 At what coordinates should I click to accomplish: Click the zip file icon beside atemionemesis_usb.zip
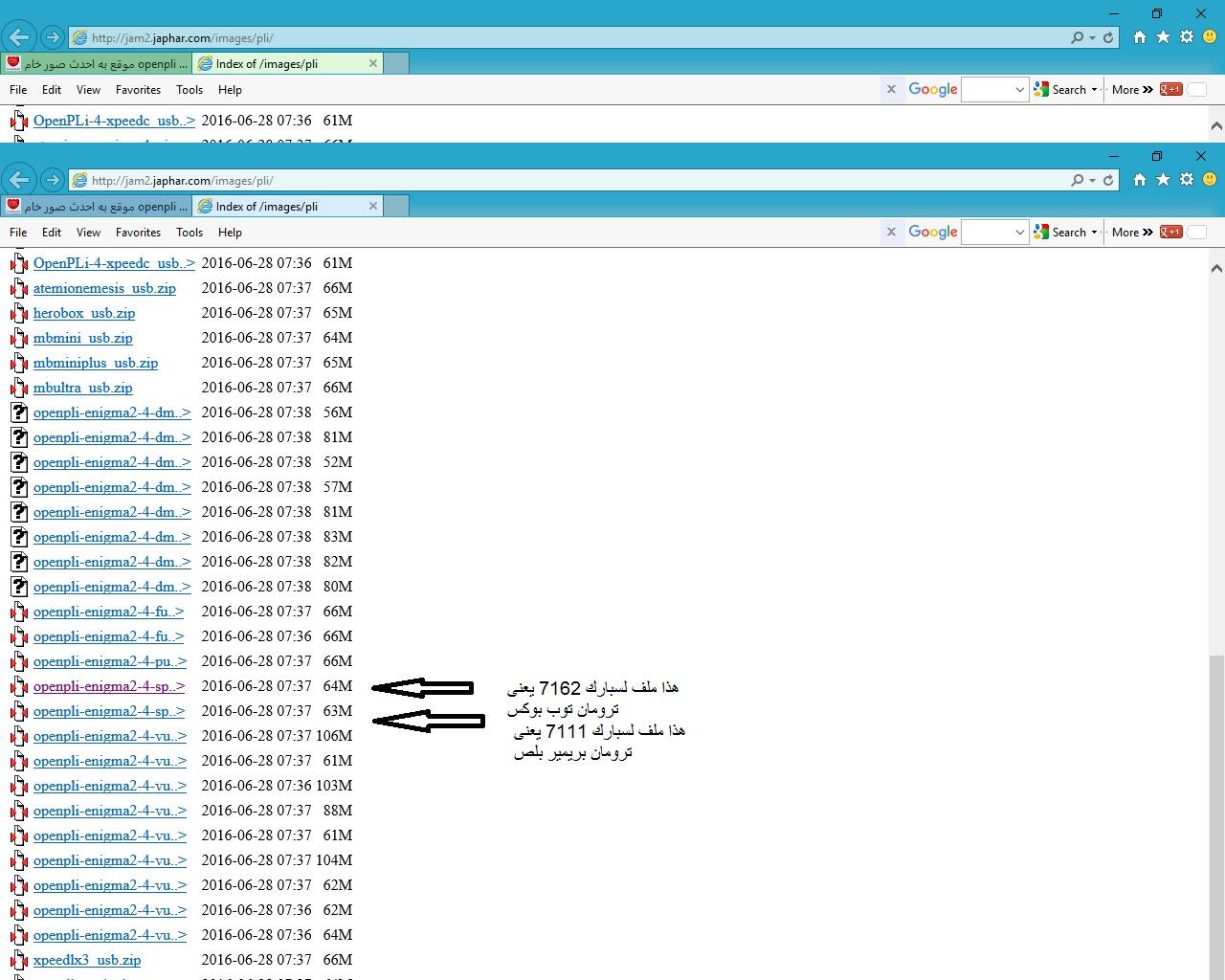coord(19,288)
